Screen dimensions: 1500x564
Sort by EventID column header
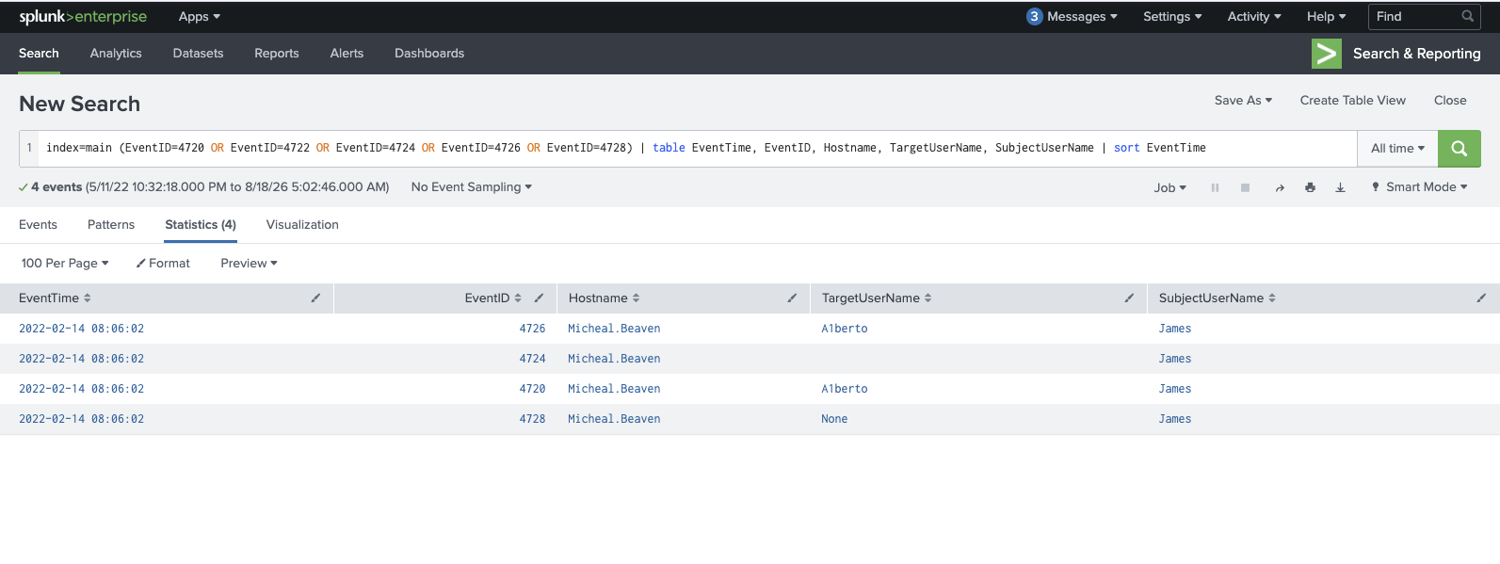coord(493,298)
